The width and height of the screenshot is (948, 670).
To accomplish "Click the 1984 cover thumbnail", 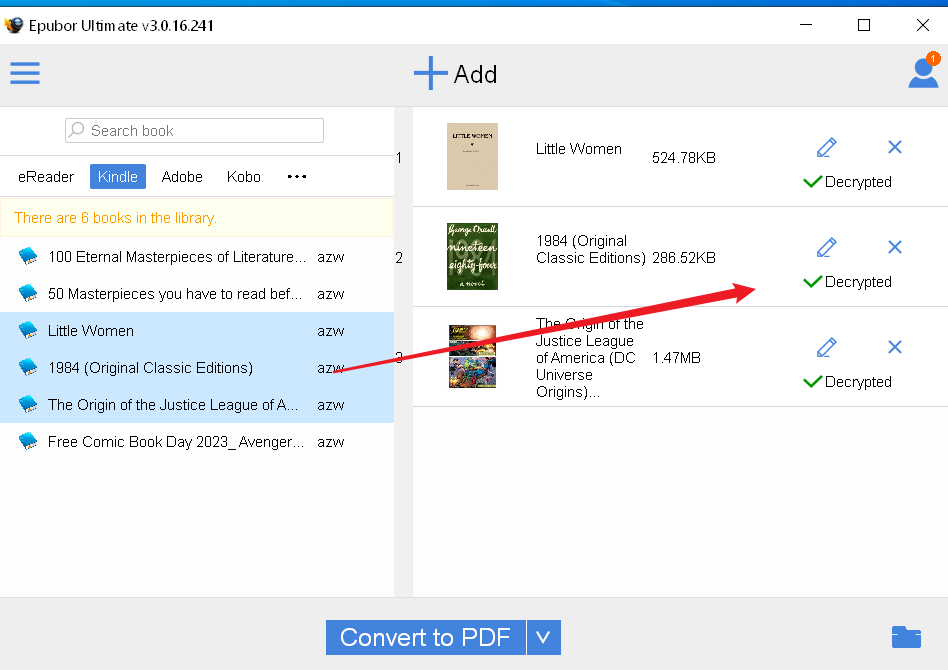I will click(472, 256).
